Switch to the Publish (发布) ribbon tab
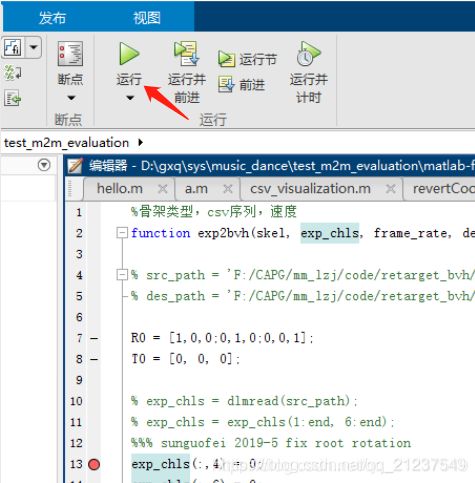The width and height of the screenshot is (475, 483). point(52,18)
